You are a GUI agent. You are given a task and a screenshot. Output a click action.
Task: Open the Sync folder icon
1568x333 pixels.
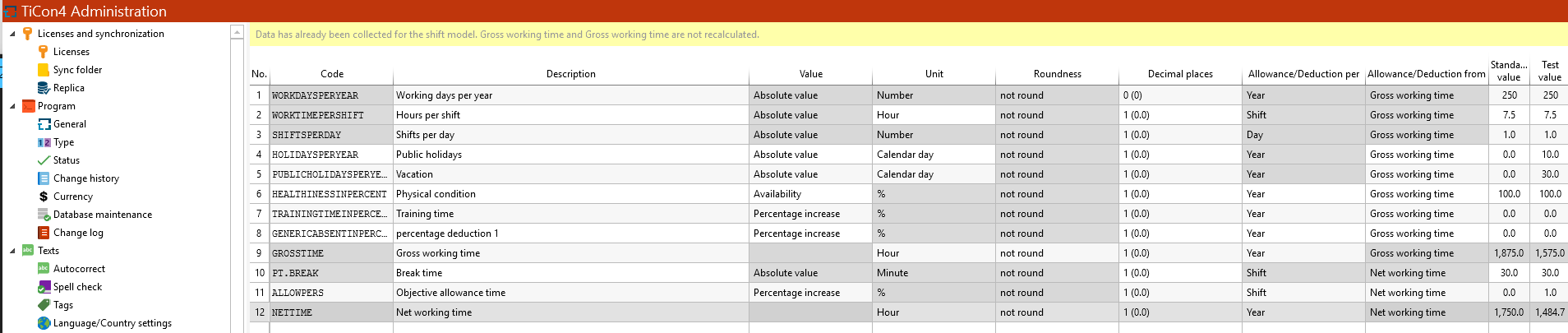[44, 70]
